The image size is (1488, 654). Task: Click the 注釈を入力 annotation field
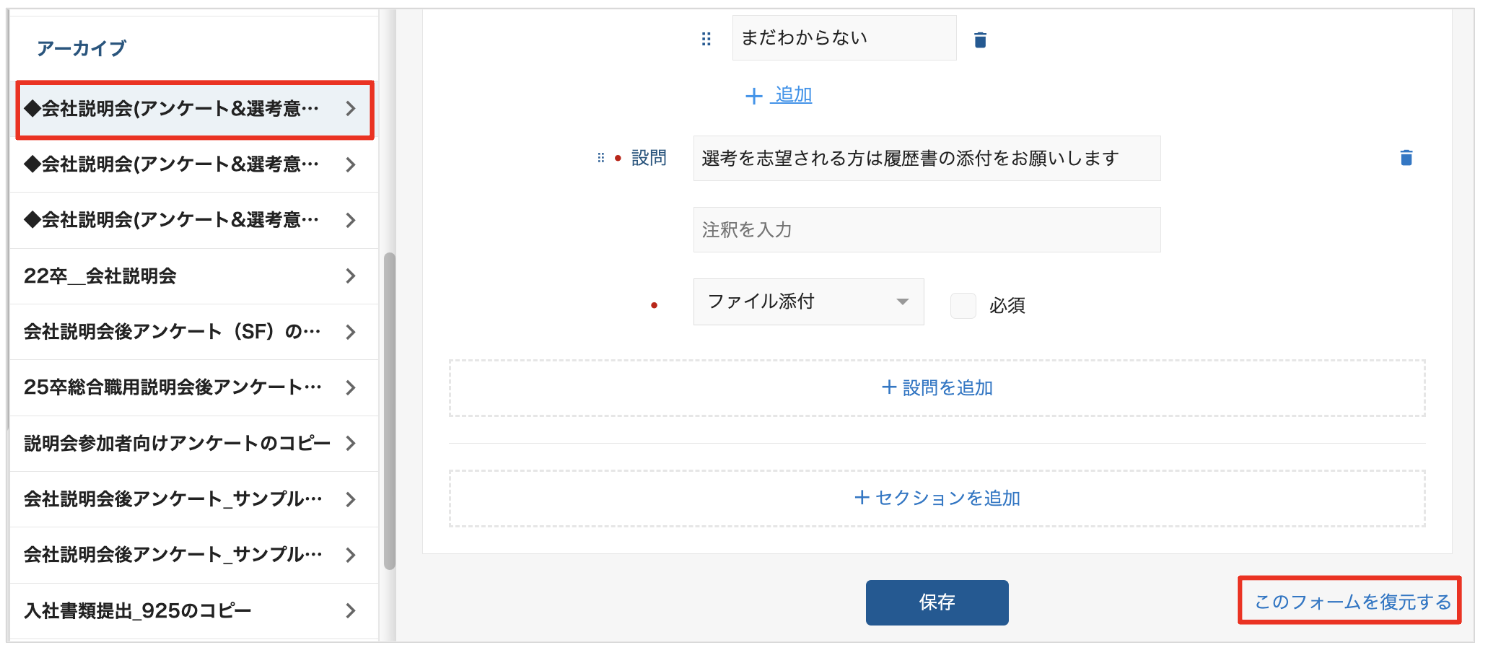(x=926, y=230)
